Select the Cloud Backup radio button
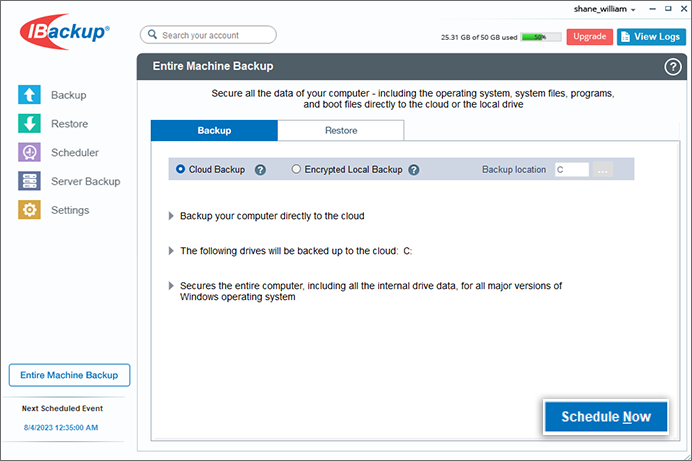Screen dimensions: 692x461 (181, 169)
